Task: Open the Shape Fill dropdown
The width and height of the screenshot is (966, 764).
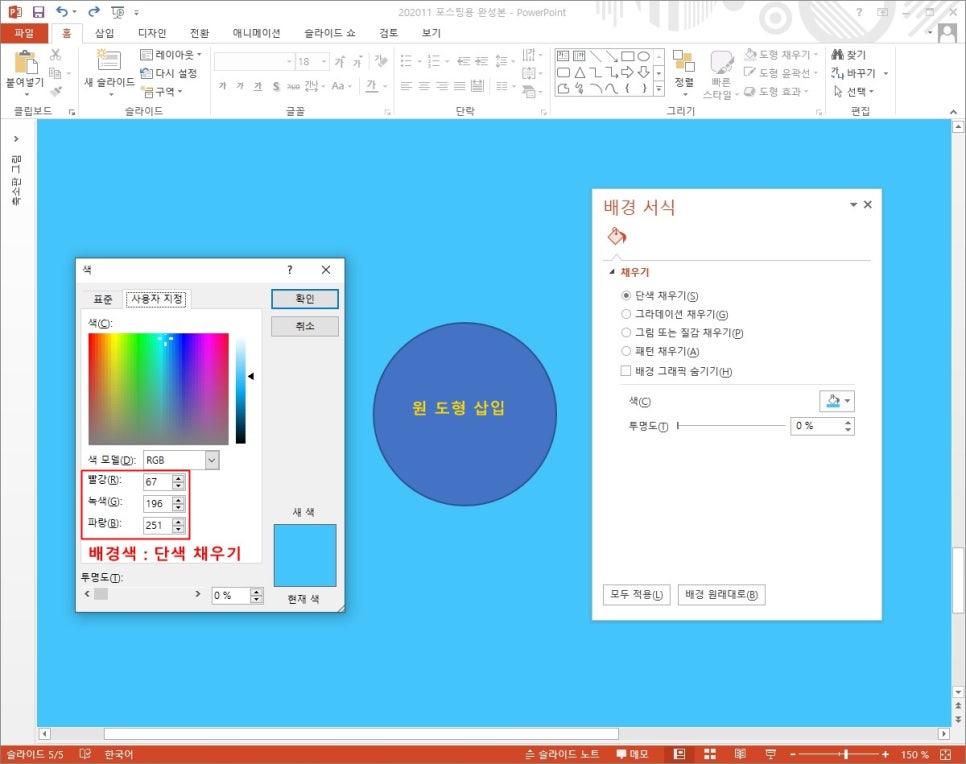Action: click(782, 55)
